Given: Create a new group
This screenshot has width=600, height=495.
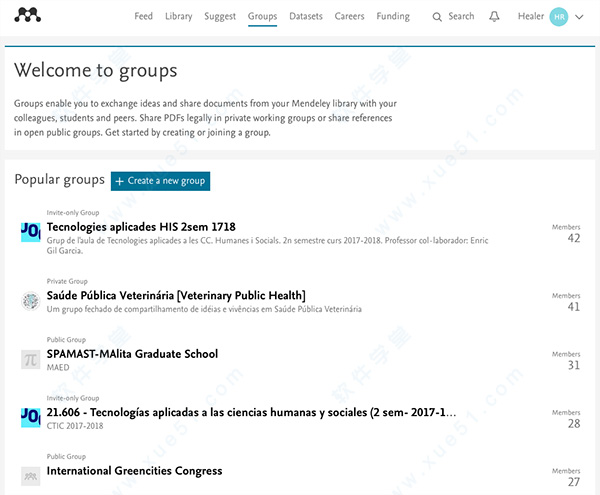Looking at the screenshot, I should [x=160, y=181].
